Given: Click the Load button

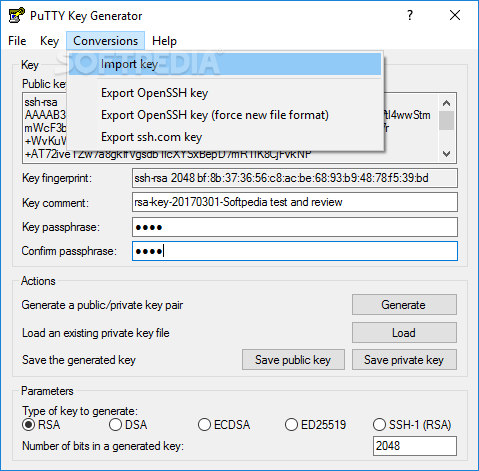Looking at the screenshot, I should click(404, 333).
